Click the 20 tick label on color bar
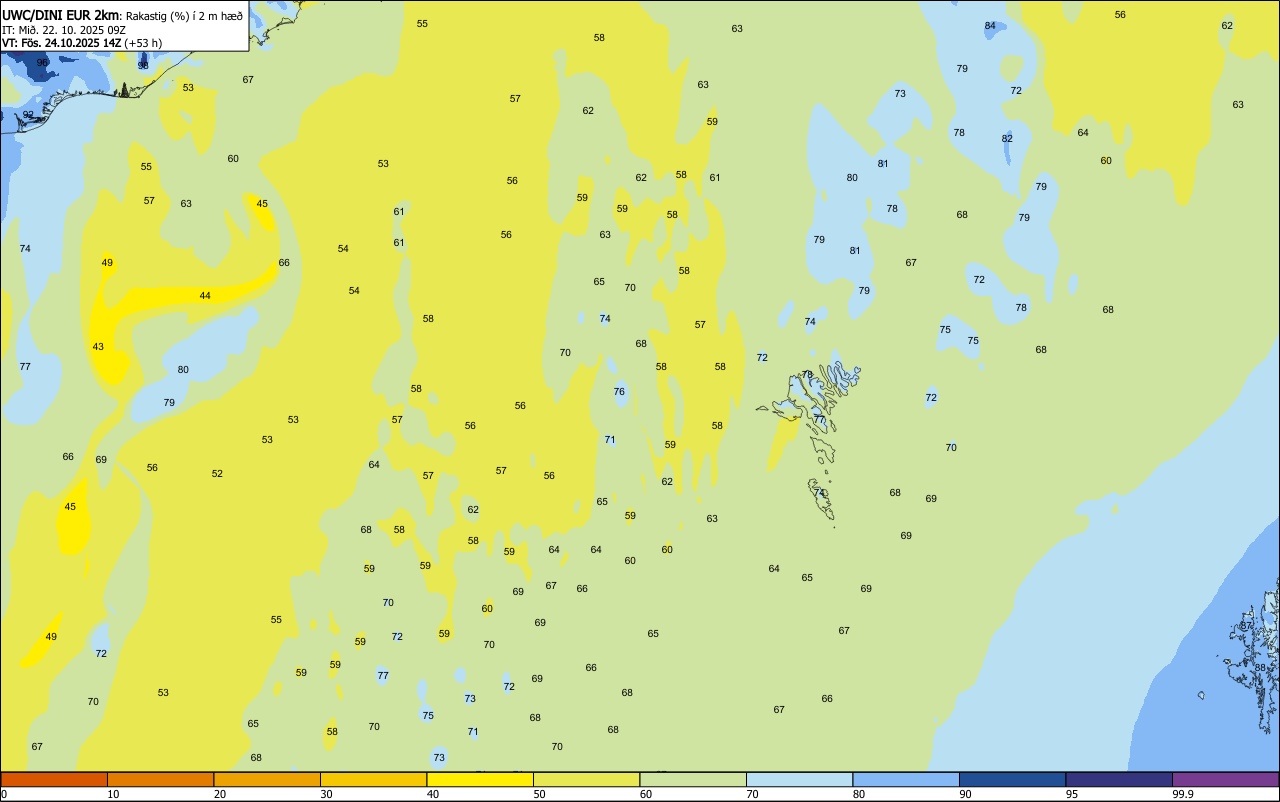The width and height of the screenshot is (1280, 802). 220,794
